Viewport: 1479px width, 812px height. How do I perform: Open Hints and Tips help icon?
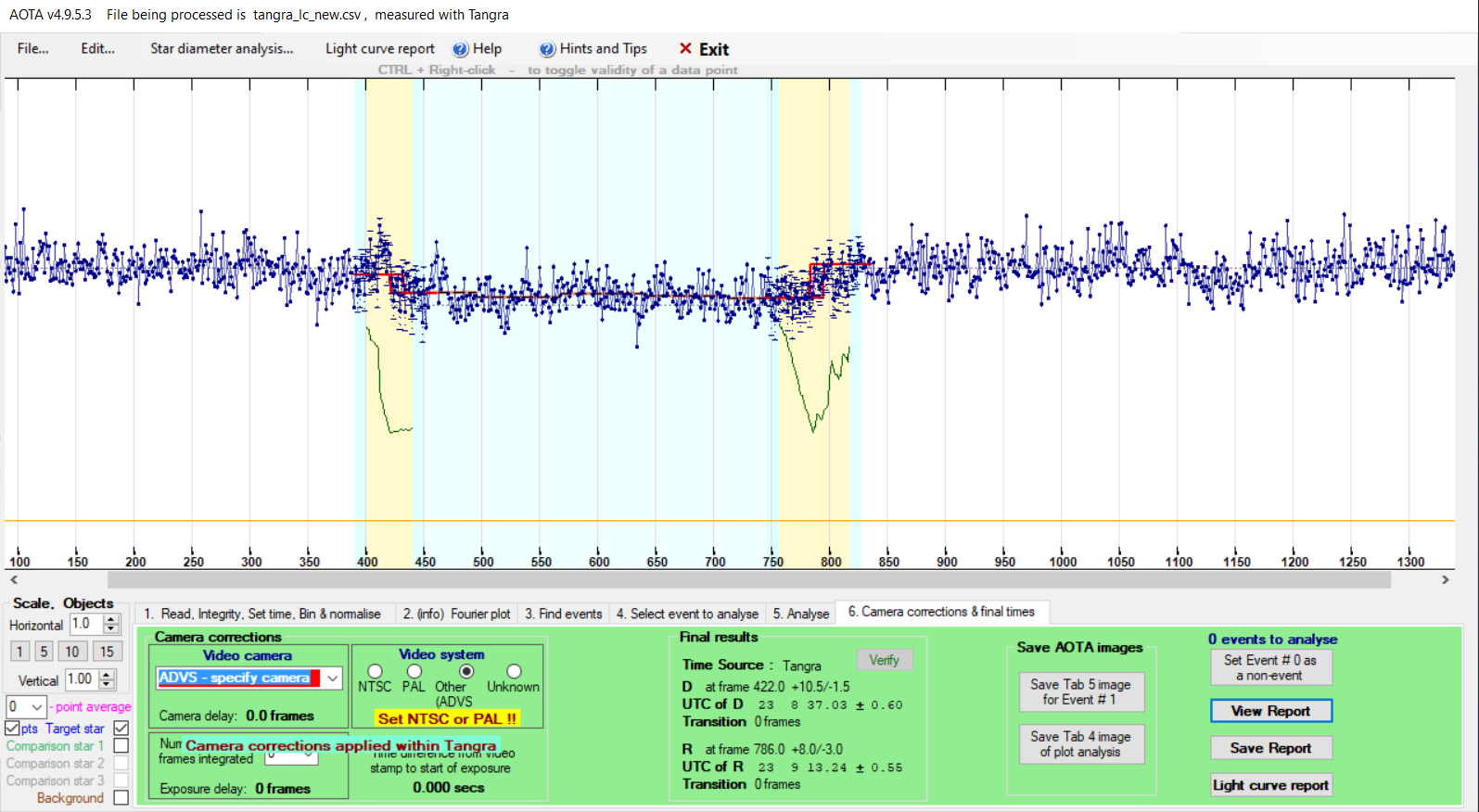coord(547,49)
